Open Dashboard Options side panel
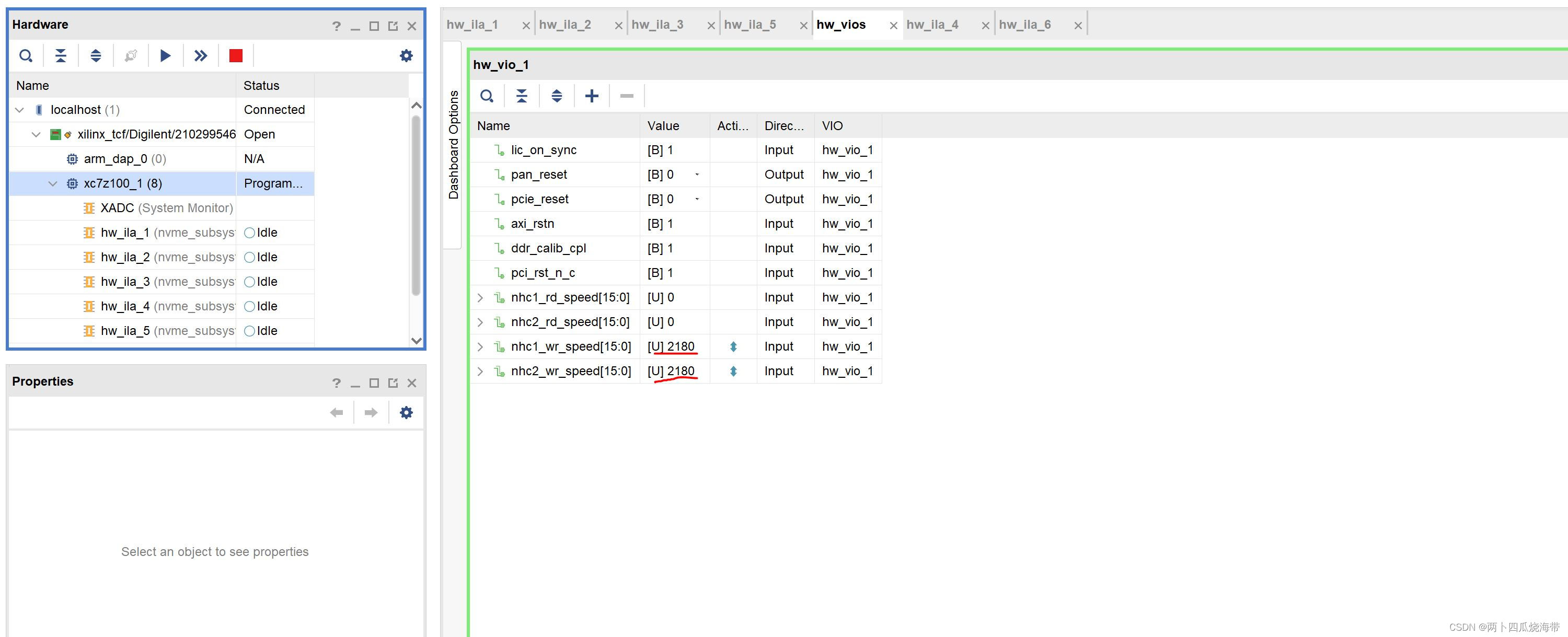 453,145
